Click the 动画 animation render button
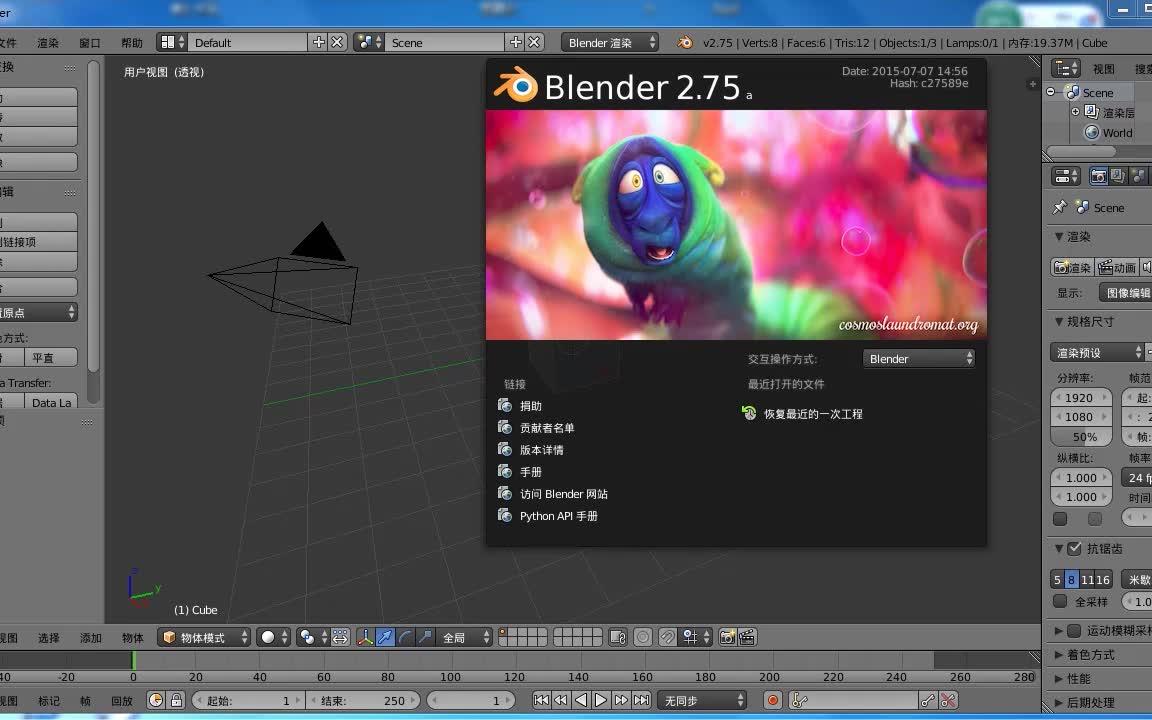This screenshot has height=720, width=1152. 1117,267
